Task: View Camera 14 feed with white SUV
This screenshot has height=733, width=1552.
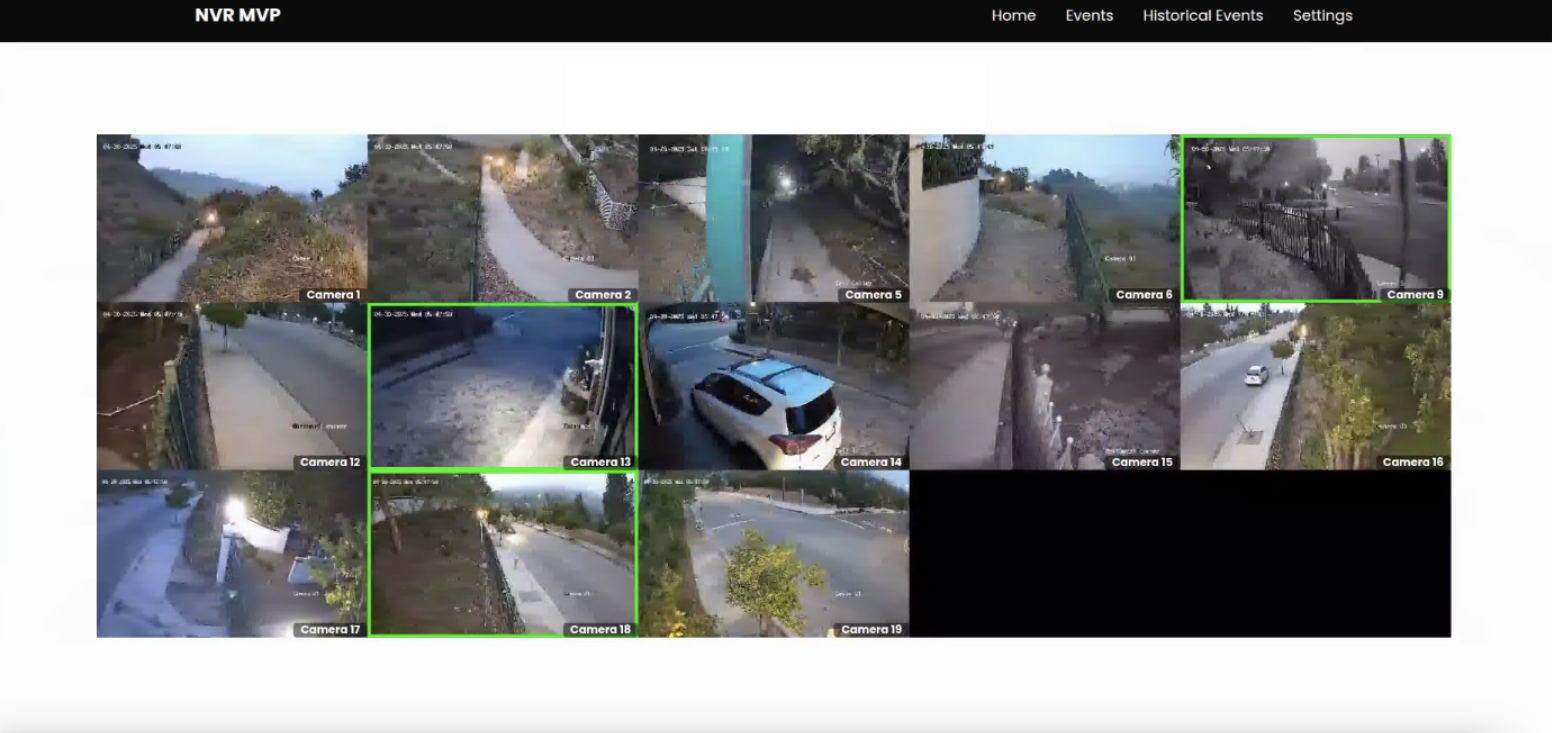Action: tap(774, 386)
